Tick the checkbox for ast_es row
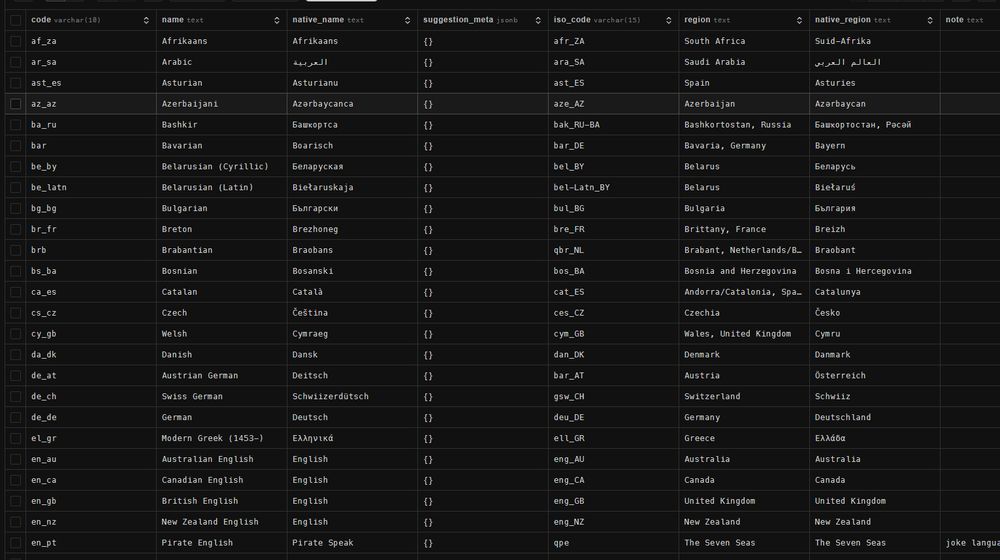The image size is (1000, 560). tap(15, 83)
